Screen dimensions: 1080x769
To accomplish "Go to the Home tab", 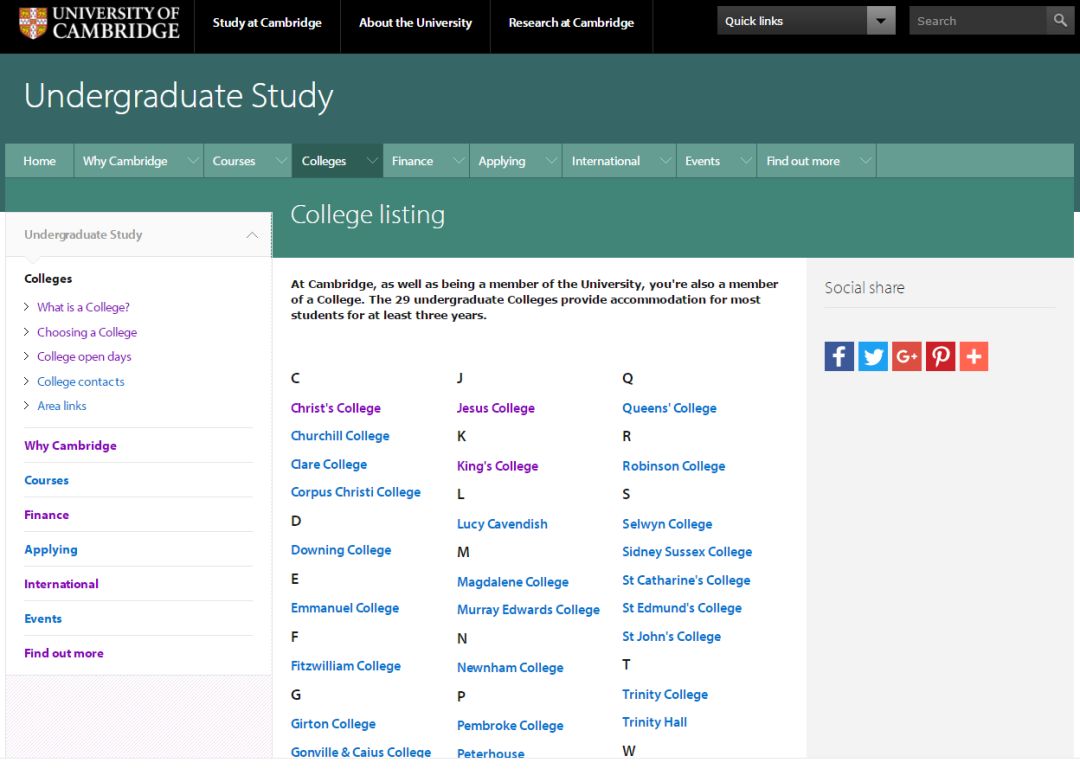I will tap(39, 161).
